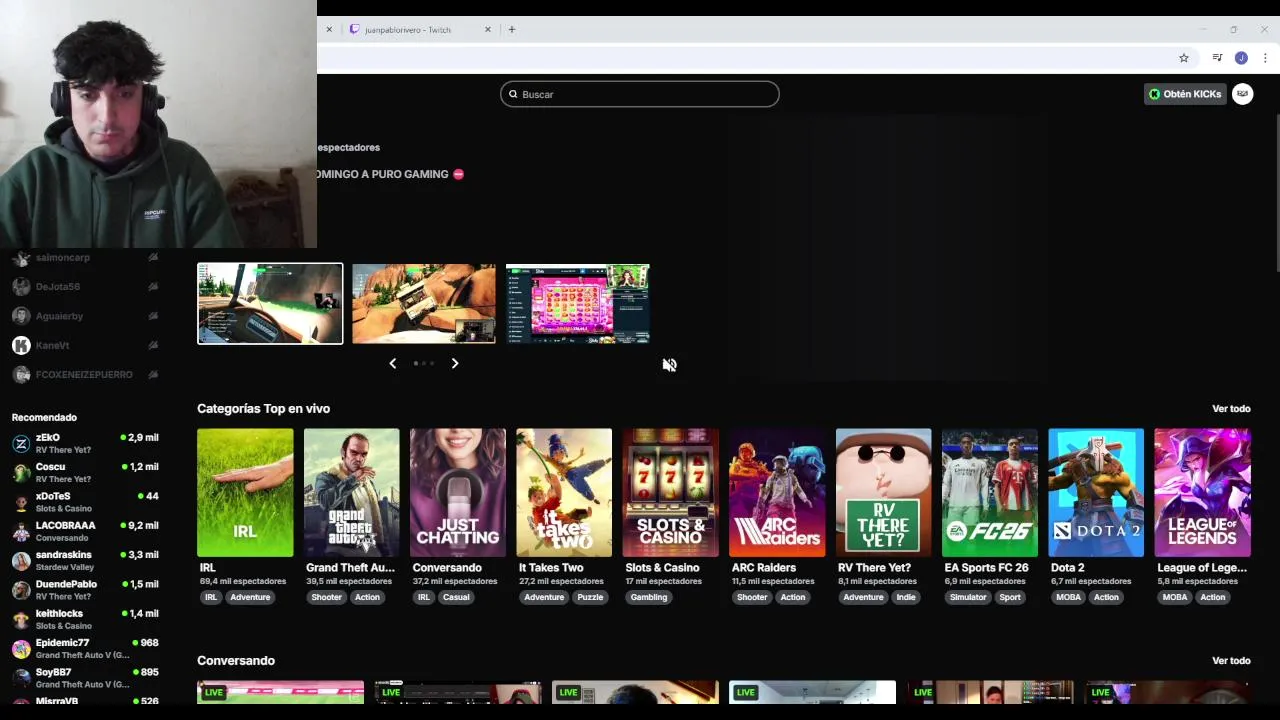Open Aguaierby offline channel avatar

(21, 316)
